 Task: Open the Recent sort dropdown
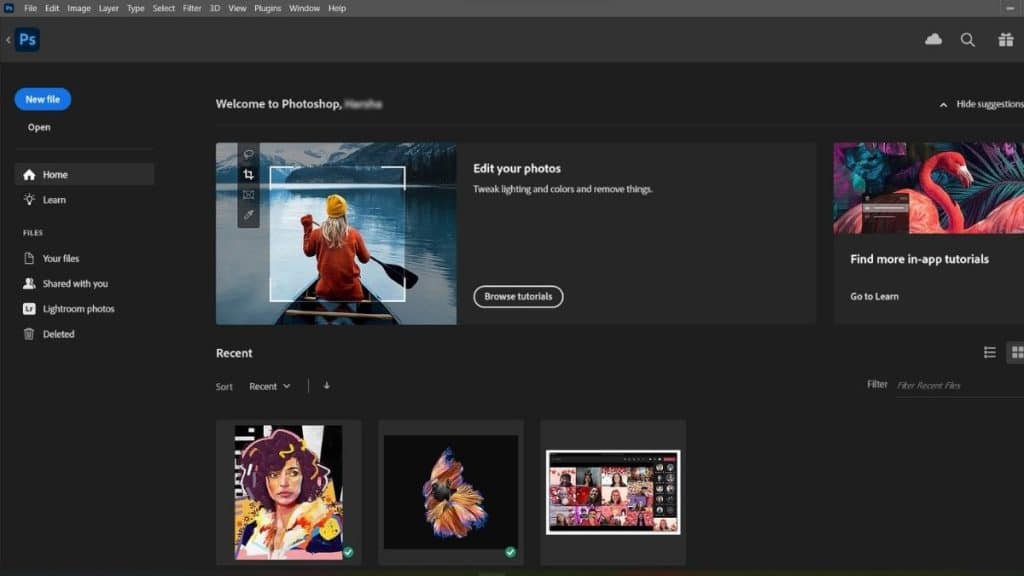click(x=270, y=387)
